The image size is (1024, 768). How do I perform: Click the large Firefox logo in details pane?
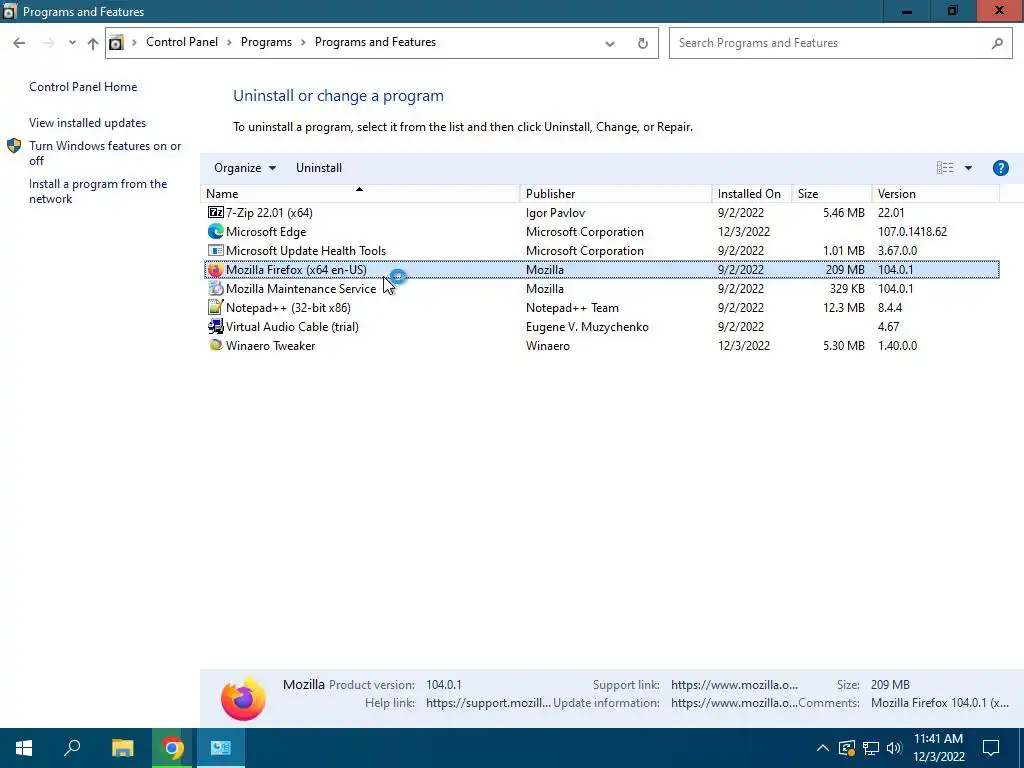[243, 698]
